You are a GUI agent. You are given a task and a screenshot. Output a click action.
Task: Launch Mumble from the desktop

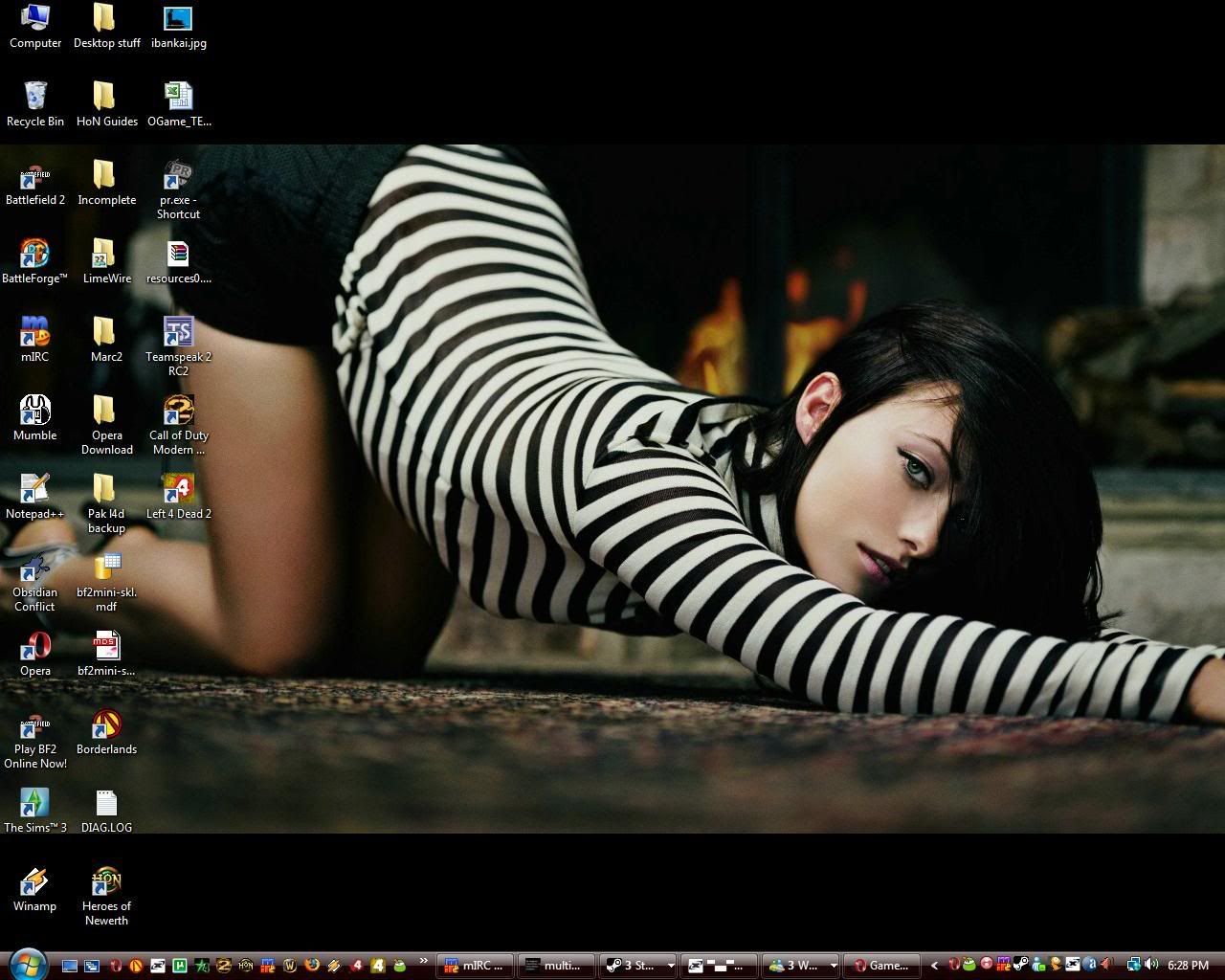click(35, 418)
